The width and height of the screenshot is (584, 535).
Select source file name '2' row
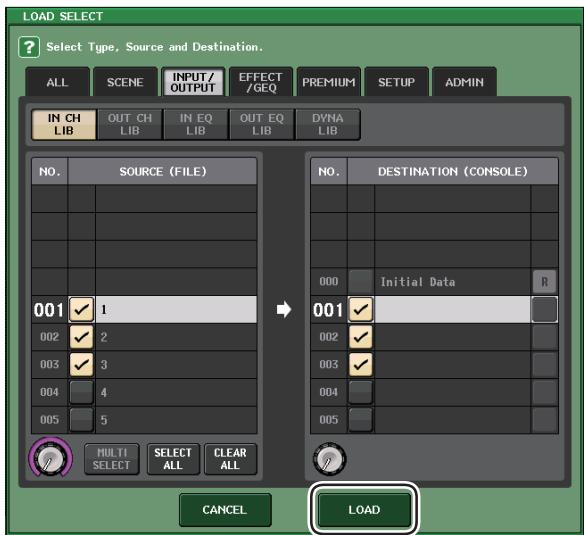click(176, 337)
